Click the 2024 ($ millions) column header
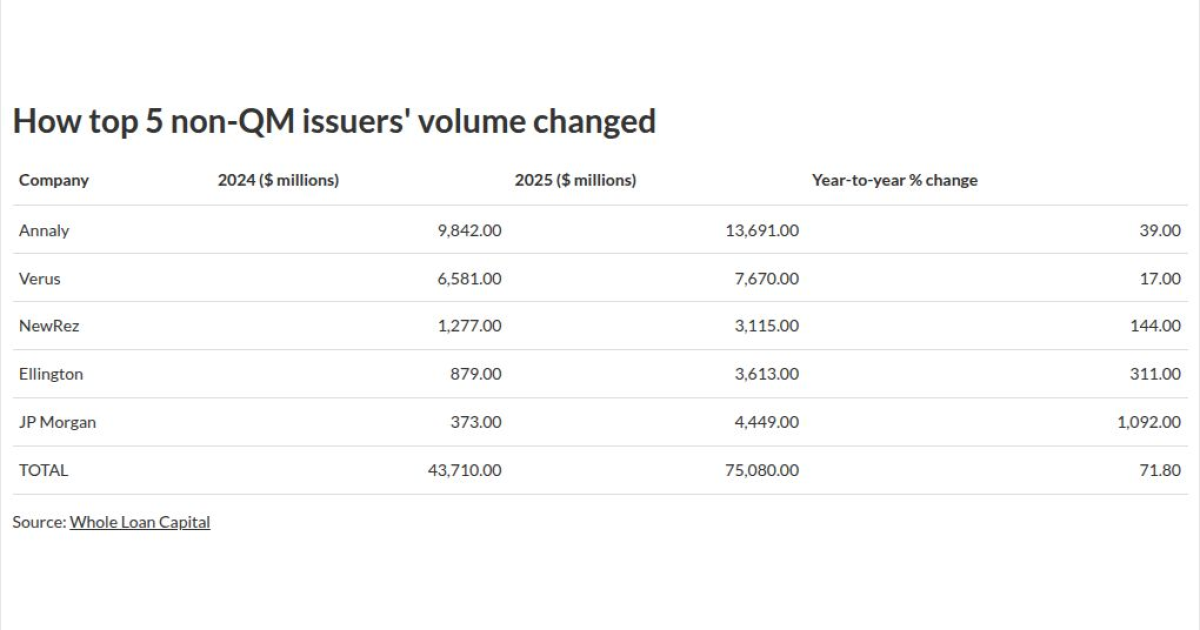Image resolution: width=1200 pixels, height=630 pixels. click(278, 180)
